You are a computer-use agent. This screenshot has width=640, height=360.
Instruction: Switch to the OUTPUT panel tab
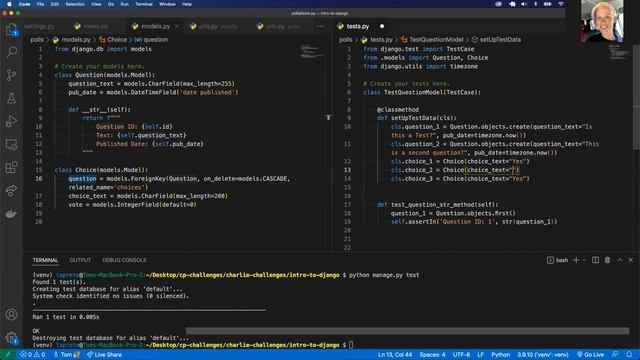pos(80,260)
